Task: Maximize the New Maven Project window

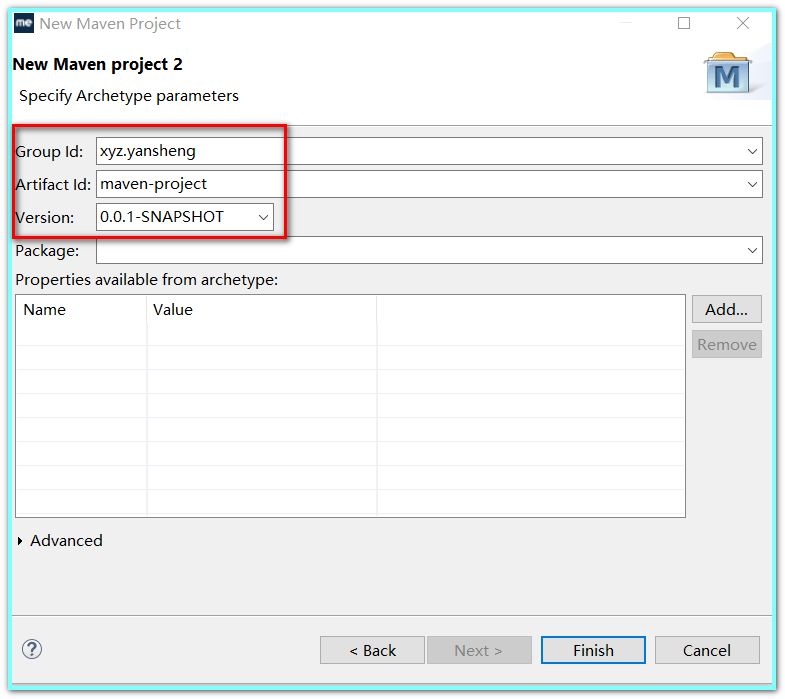Action: pos(684,23)
